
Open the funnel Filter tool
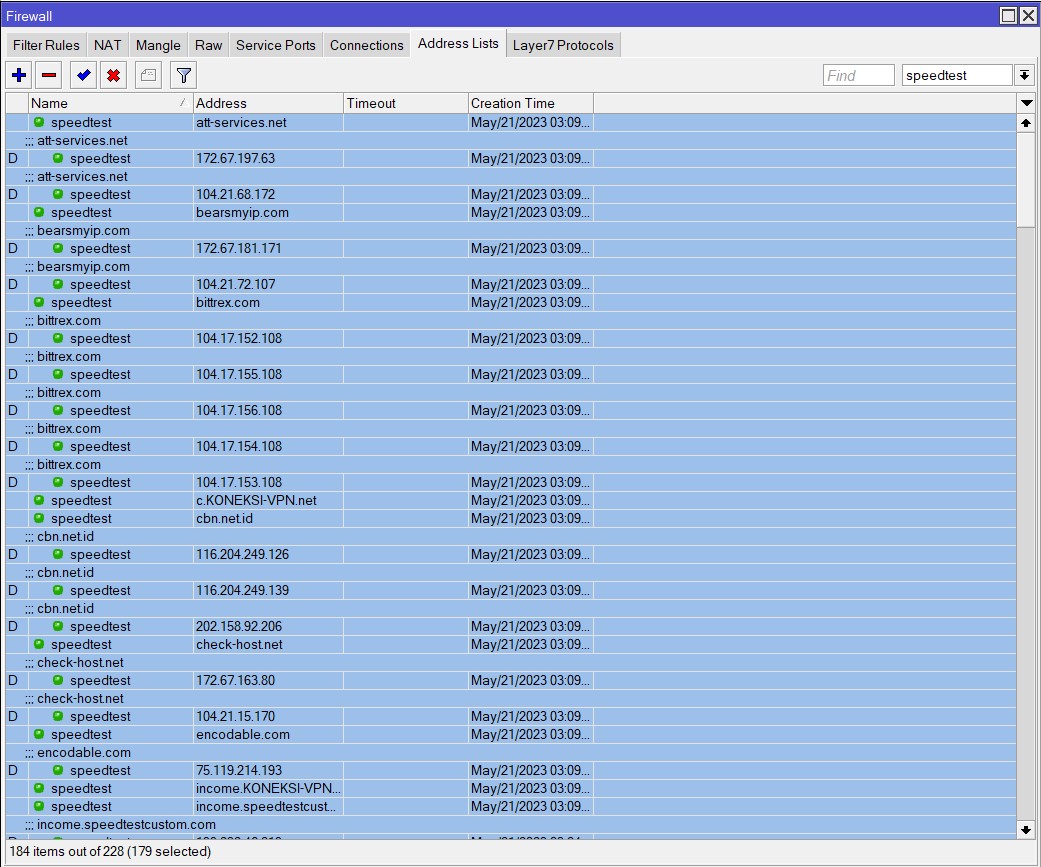click(x=183, y=75)
